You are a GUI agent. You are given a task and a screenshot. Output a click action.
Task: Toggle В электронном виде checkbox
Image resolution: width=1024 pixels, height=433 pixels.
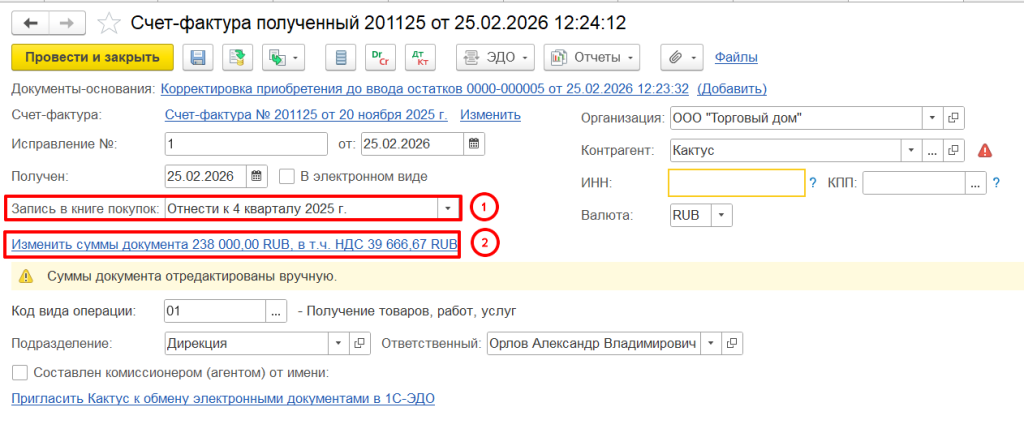(x=287, y=176)
